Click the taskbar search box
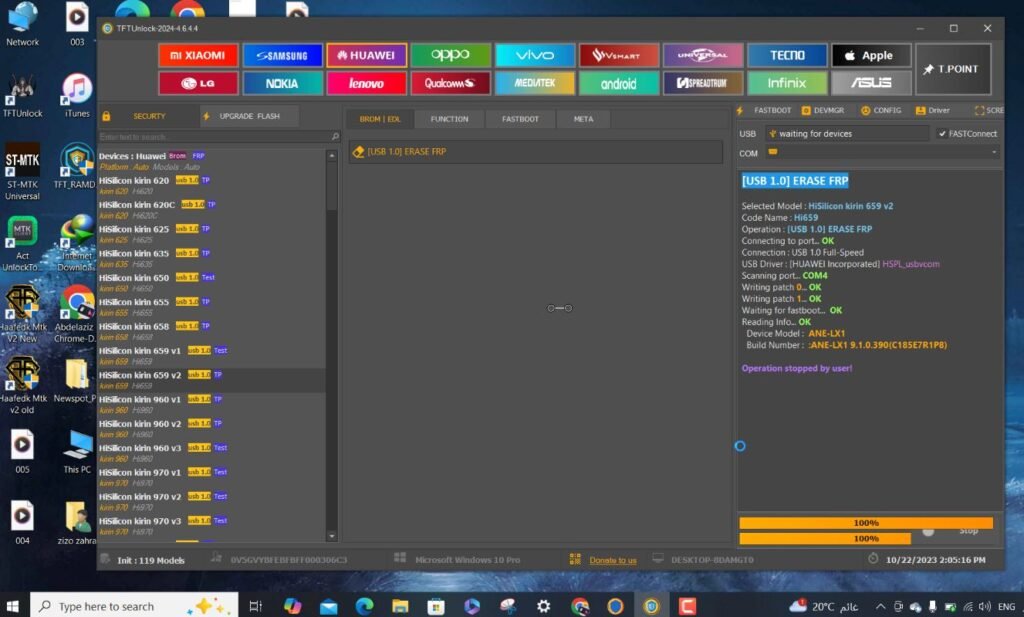The height and width of the screenshot is (617, 1024). (x=134, y=606)
